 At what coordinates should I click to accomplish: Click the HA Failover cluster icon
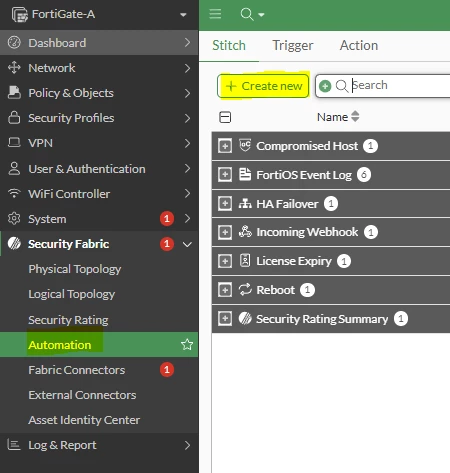coord(245,203)
